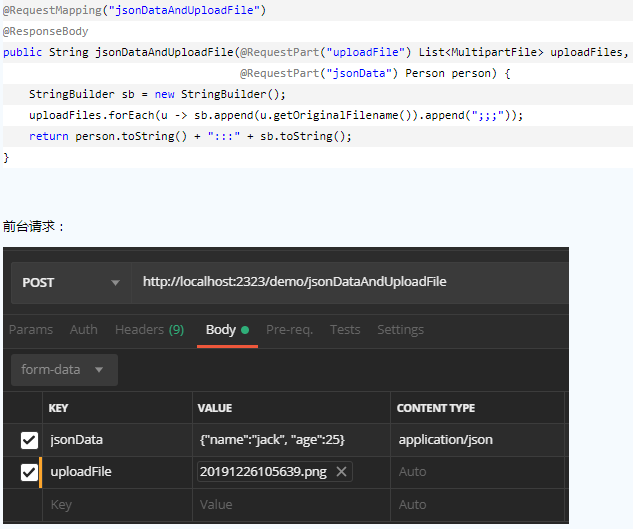Click the JSON value with name jack
The width and height of the screenshot is (633, 529).
pos(273,440)
